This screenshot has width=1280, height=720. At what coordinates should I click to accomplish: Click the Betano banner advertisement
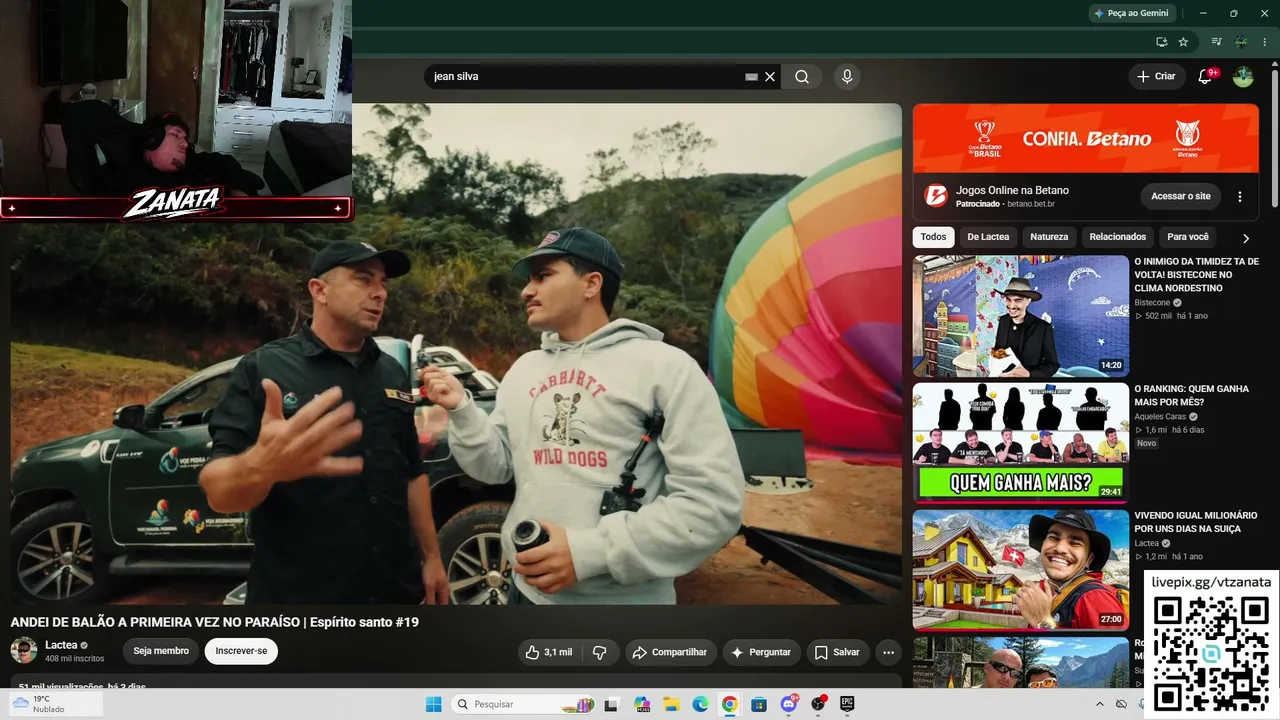tap(1086, 138)
